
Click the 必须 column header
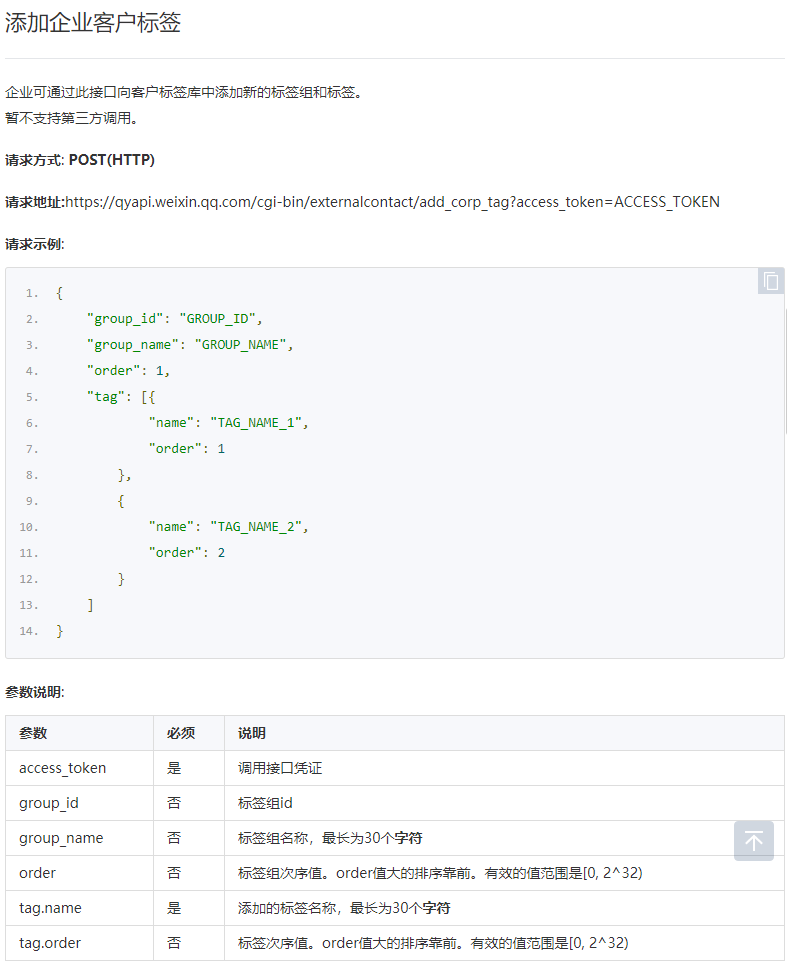coord(181,733)
